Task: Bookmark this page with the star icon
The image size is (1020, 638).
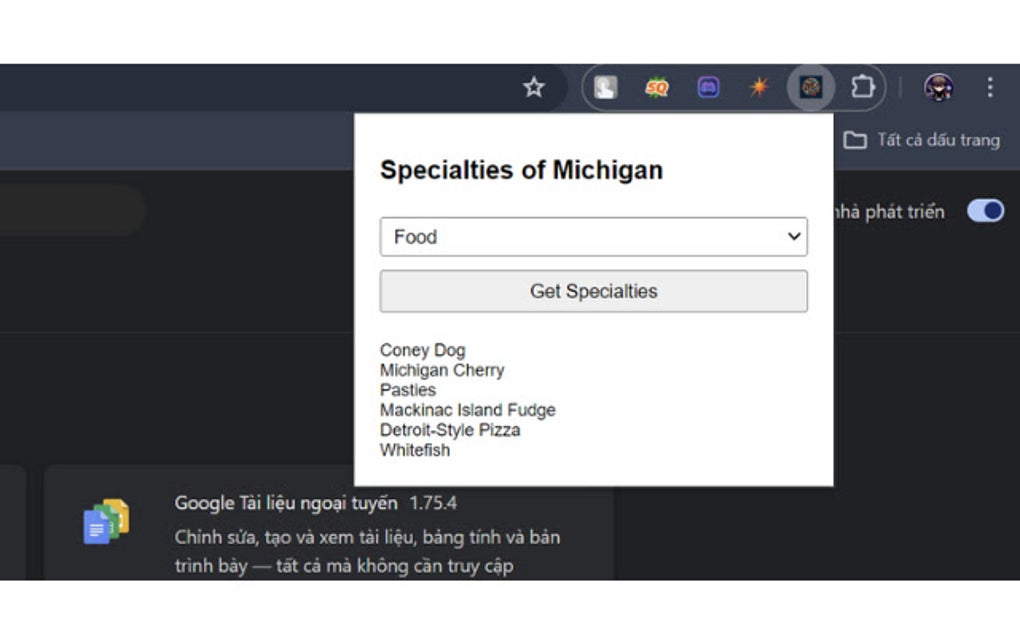Action: click(x=533, y=87)
